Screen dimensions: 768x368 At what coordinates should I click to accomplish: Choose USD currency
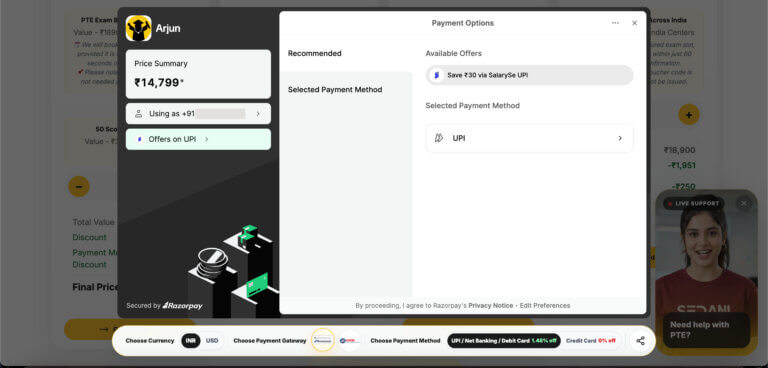[x=212, y=341]
